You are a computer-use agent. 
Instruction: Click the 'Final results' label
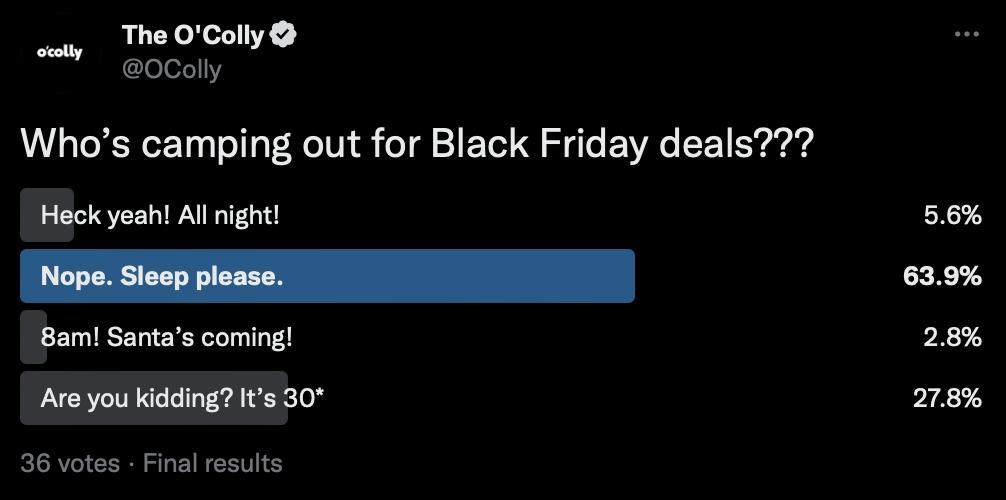tap(212, 463)
